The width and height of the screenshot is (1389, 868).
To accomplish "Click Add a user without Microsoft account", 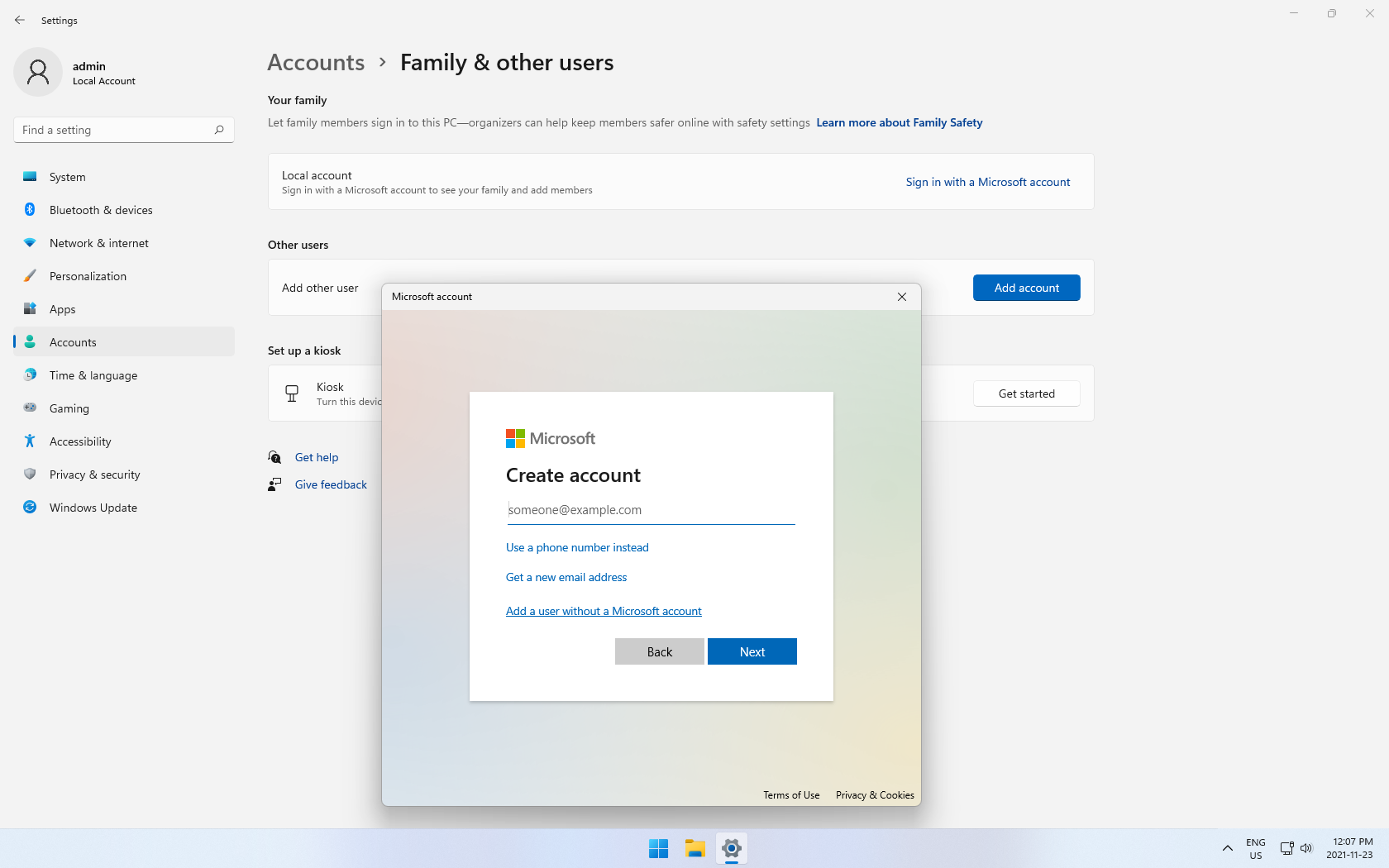I will coord(604,611).
